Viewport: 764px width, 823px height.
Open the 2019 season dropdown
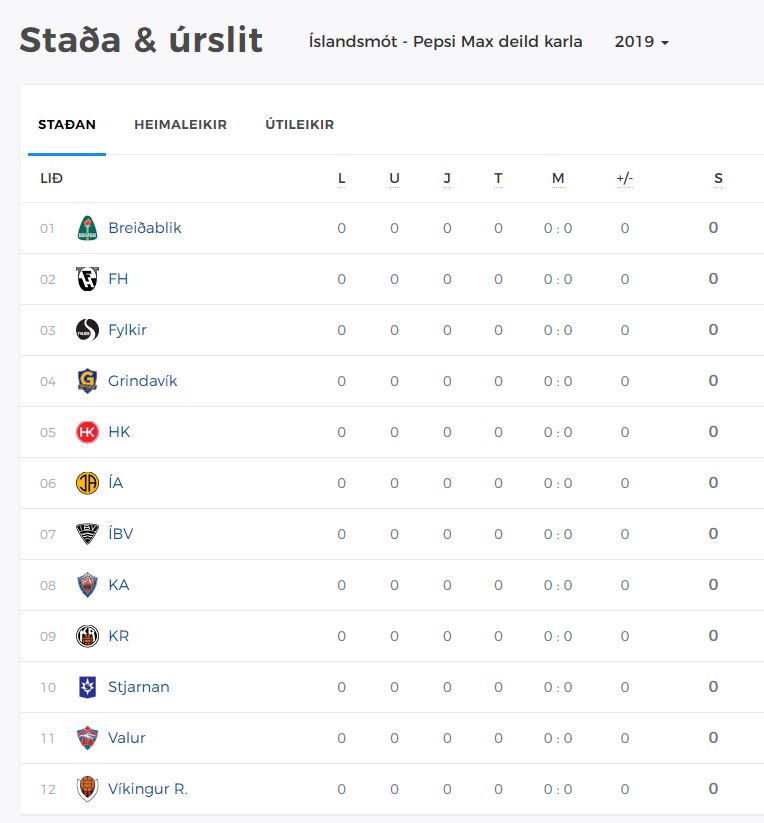coord(641,41)
